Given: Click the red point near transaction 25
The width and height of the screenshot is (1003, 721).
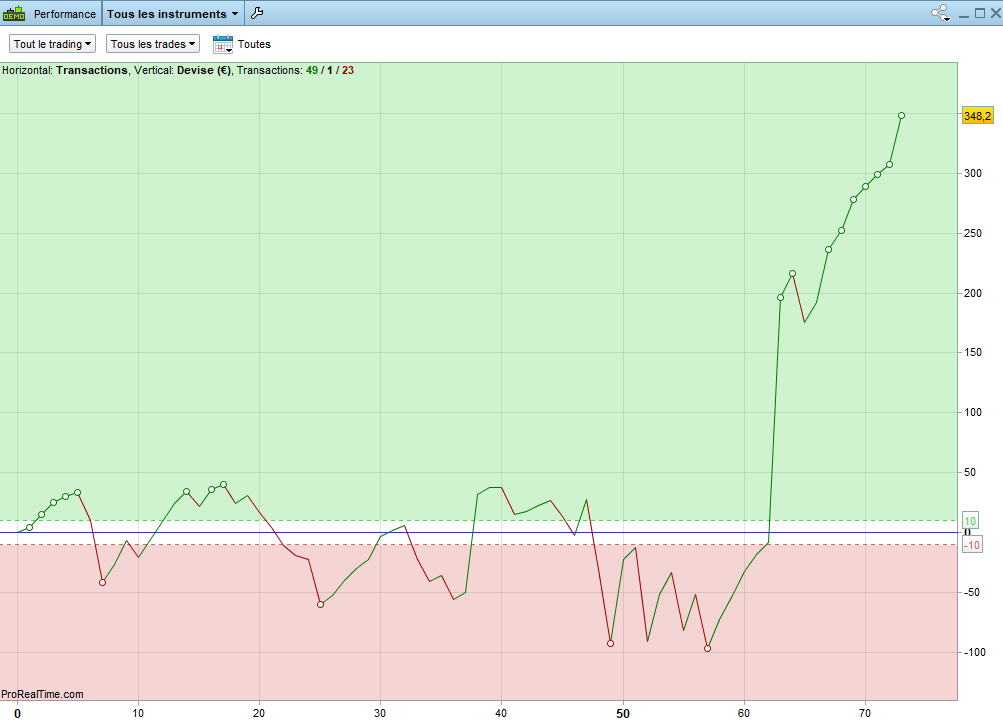Looking at the screenshot, I should (320, 605).
